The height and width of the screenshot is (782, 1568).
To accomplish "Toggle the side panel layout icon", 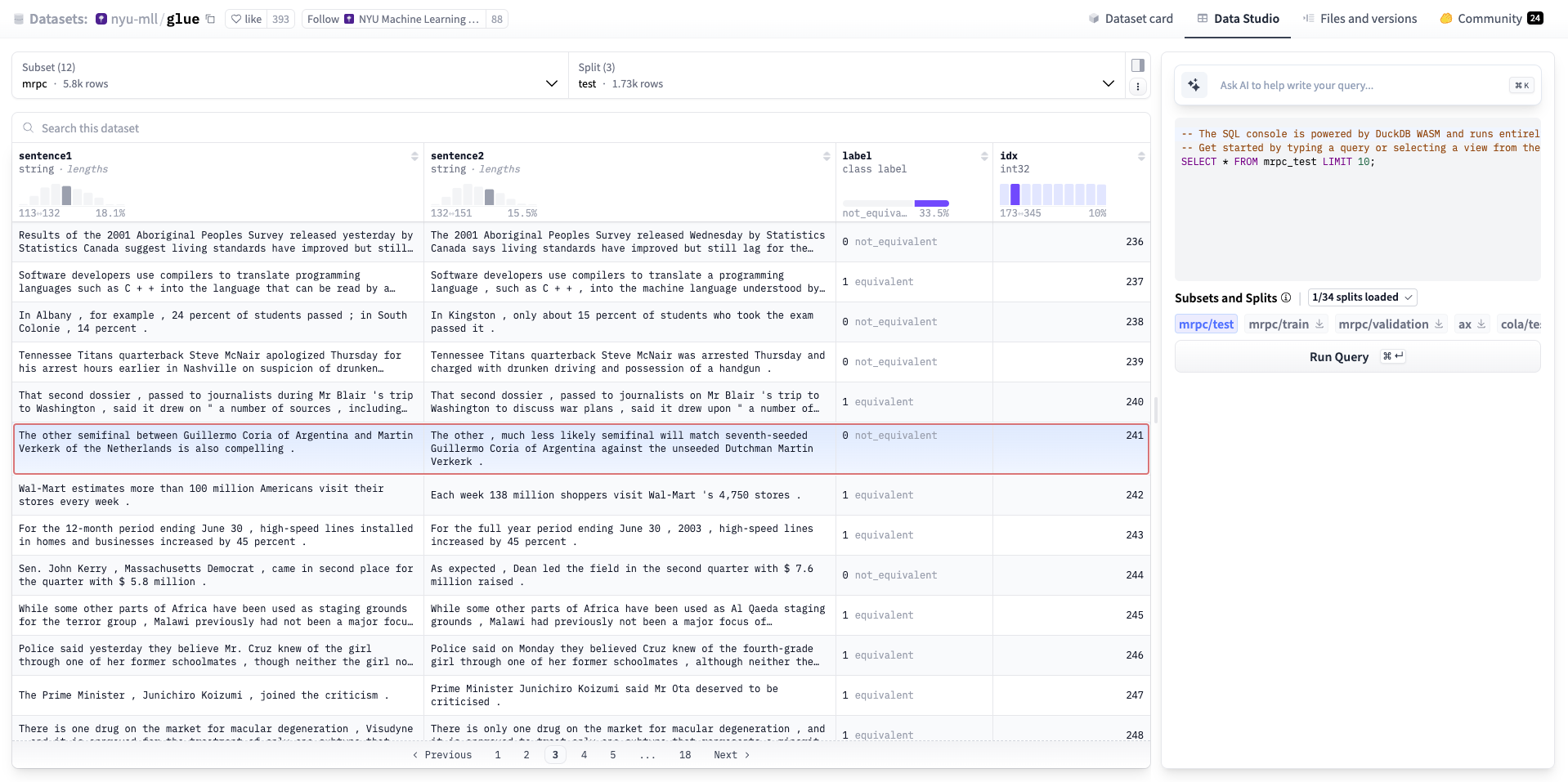I will pos(1137,65).
